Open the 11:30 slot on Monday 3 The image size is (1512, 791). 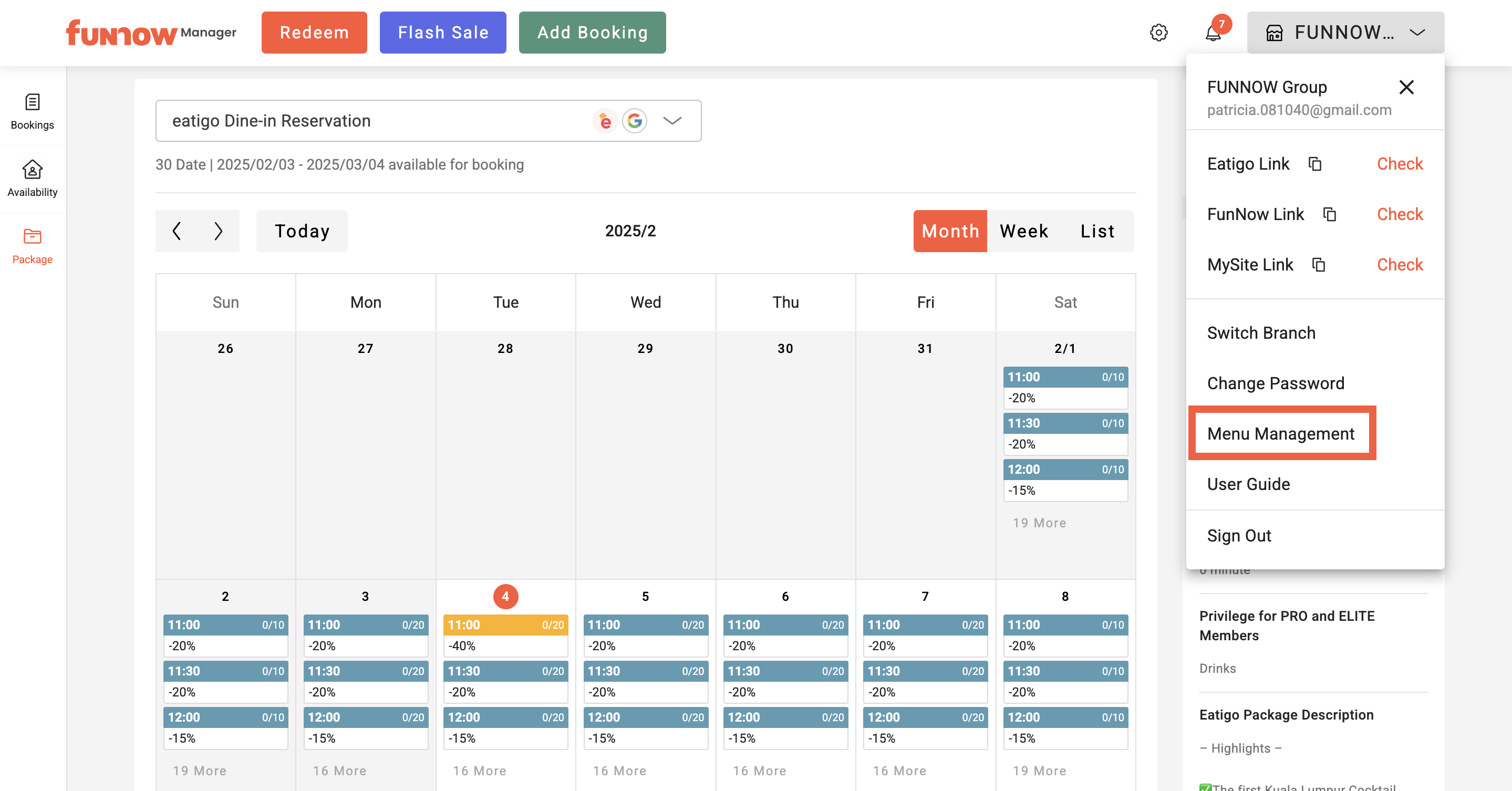(366, 682)
